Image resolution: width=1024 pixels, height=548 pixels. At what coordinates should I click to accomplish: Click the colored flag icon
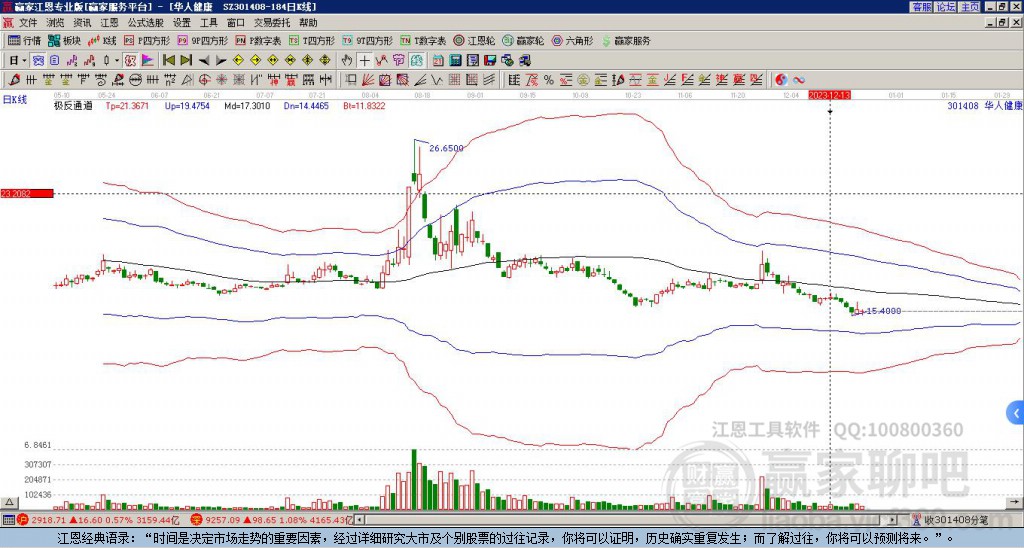pyautogui.click(x=148, y=60)
